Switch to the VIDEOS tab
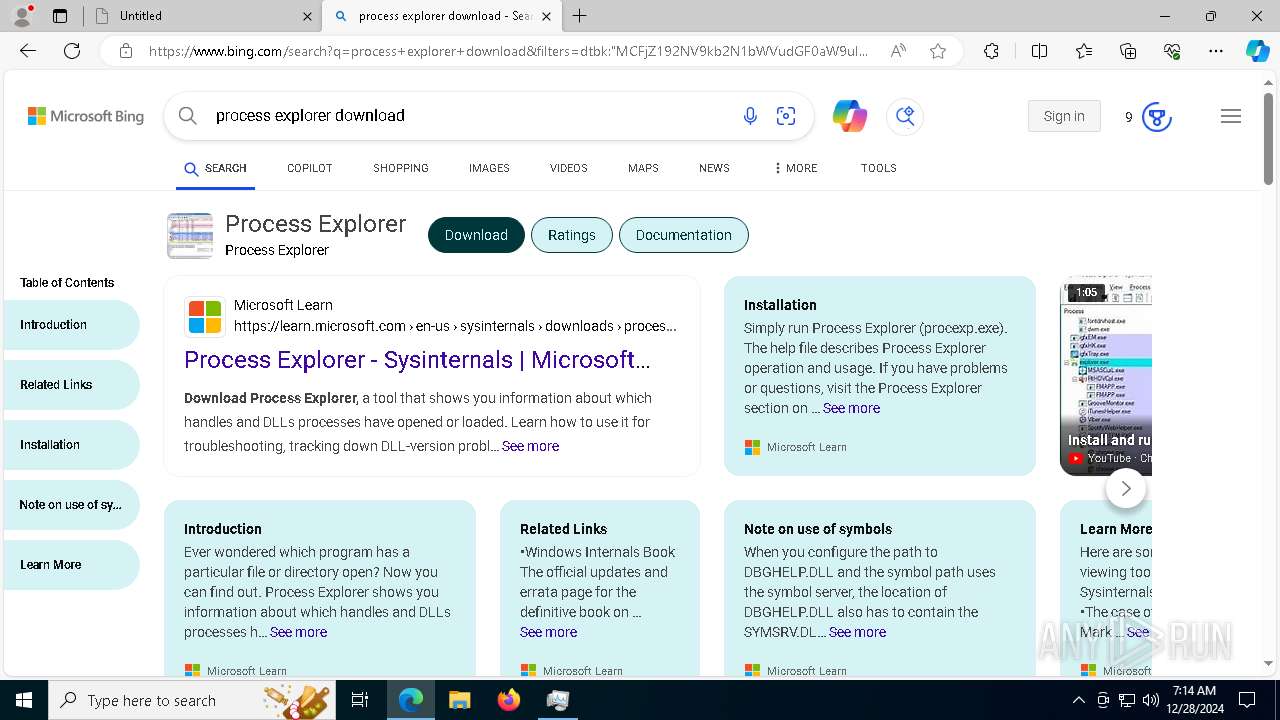 [x=568, y=168]
